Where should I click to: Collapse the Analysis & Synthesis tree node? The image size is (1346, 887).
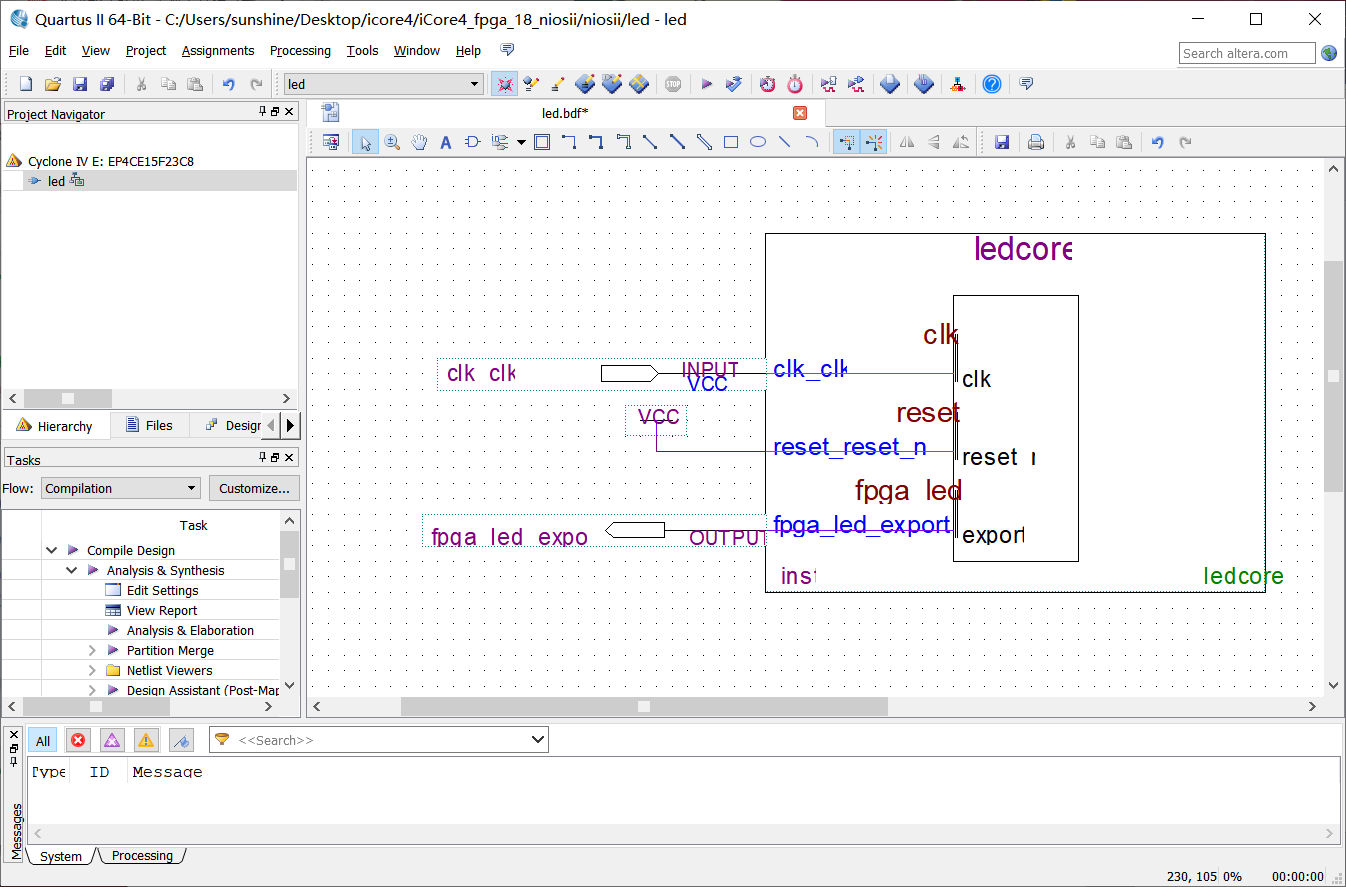(x=72, y=570)
